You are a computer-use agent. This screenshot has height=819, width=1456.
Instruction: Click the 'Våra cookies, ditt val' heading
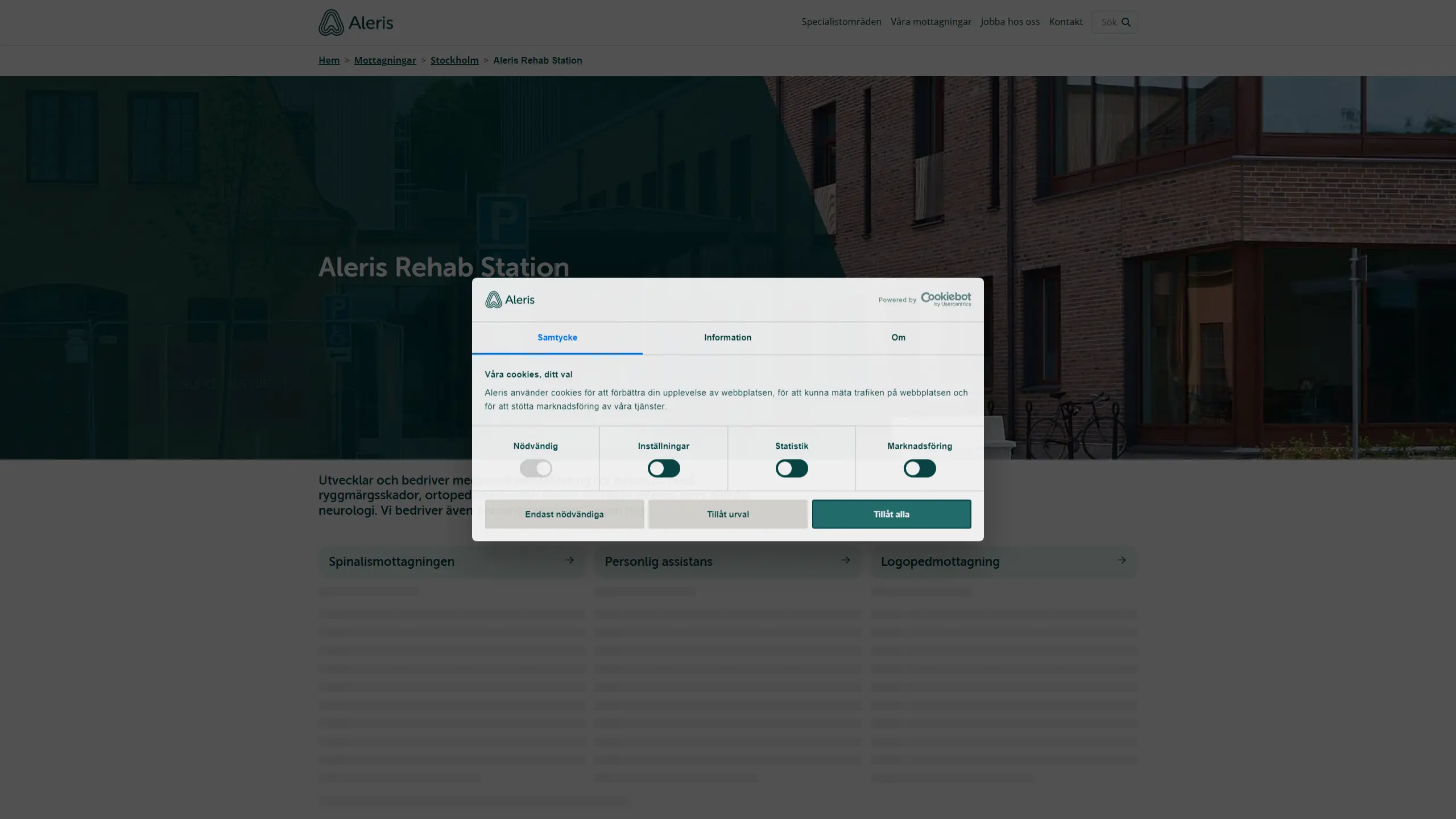[x=528, y=374]
